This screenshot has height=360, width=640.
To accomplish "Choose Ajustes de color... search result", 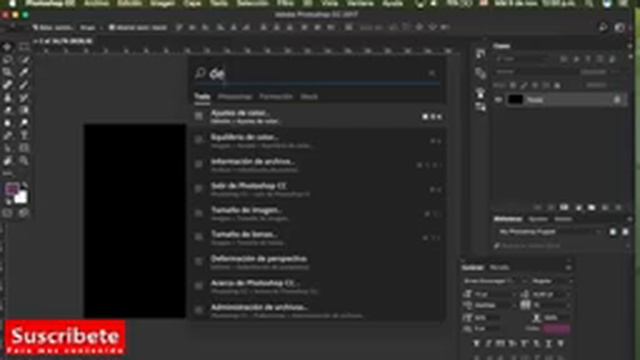I will [x=318, y=116].
